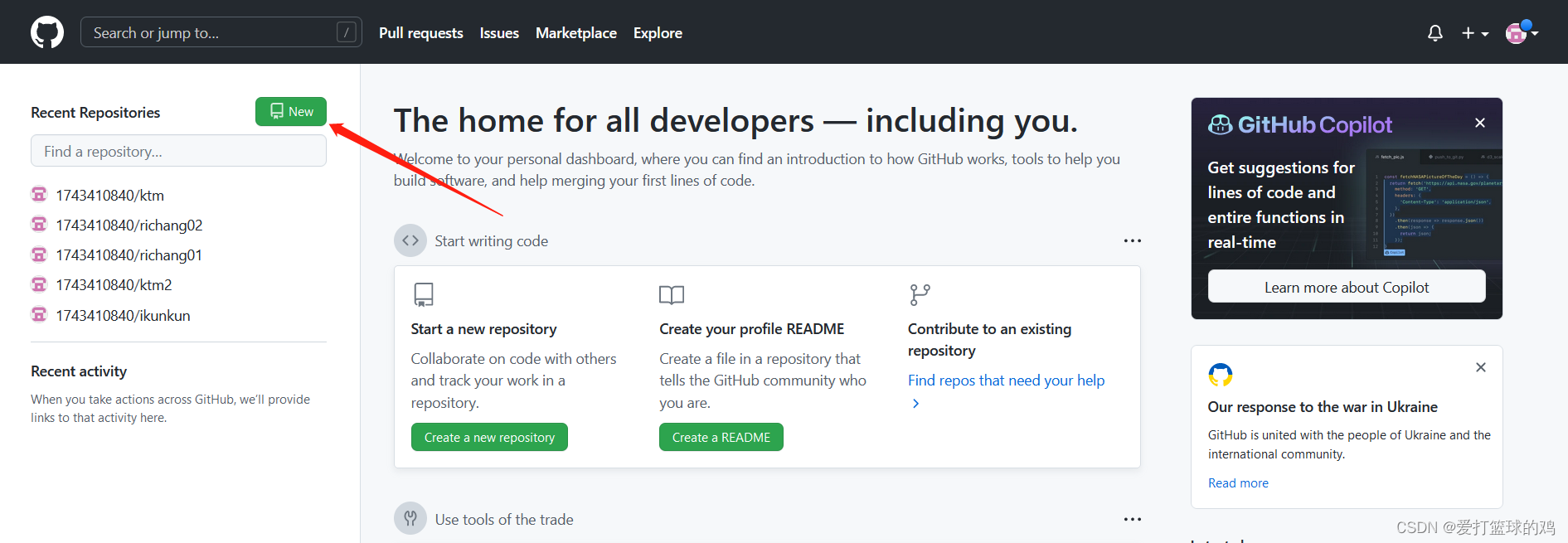
Task: Open the three-dot menu for Start writing code
Action: tap(1133, 240)
